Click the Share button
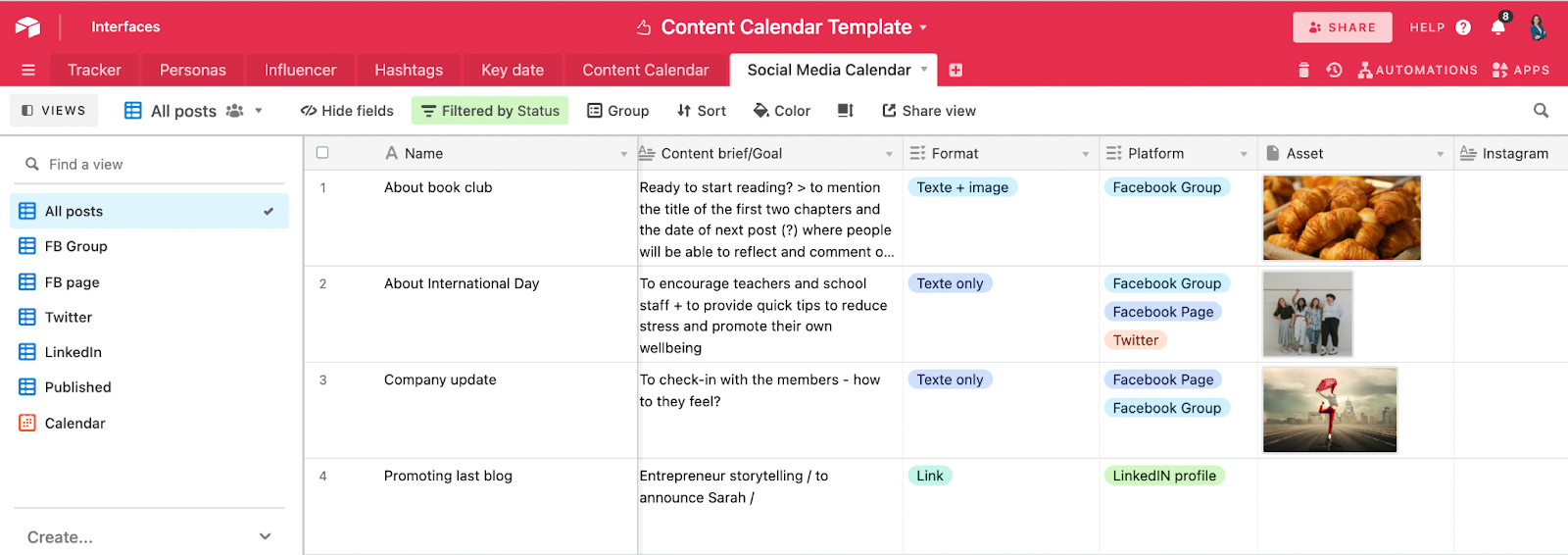 (x=1342, y=27)
